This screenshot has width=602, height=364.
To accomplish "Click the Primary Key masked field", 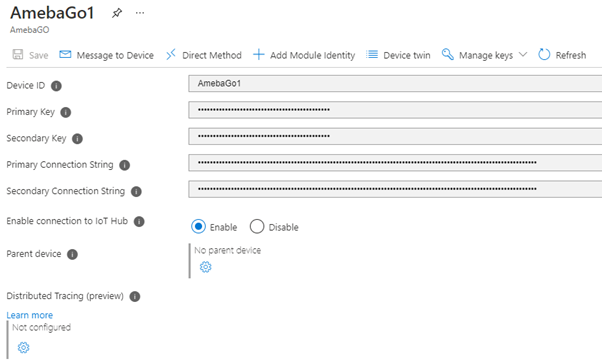I will point(395,110).
